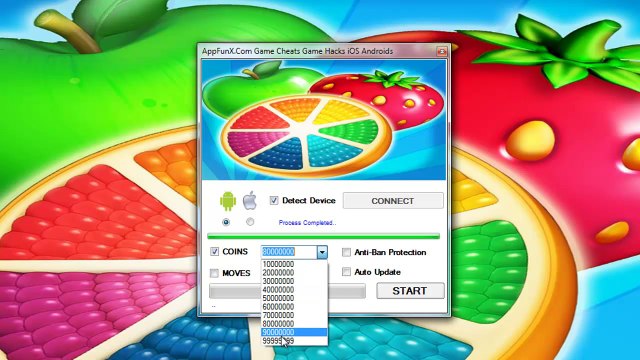Click the Process Completed status text
The image size is (640, 360).
307,223
